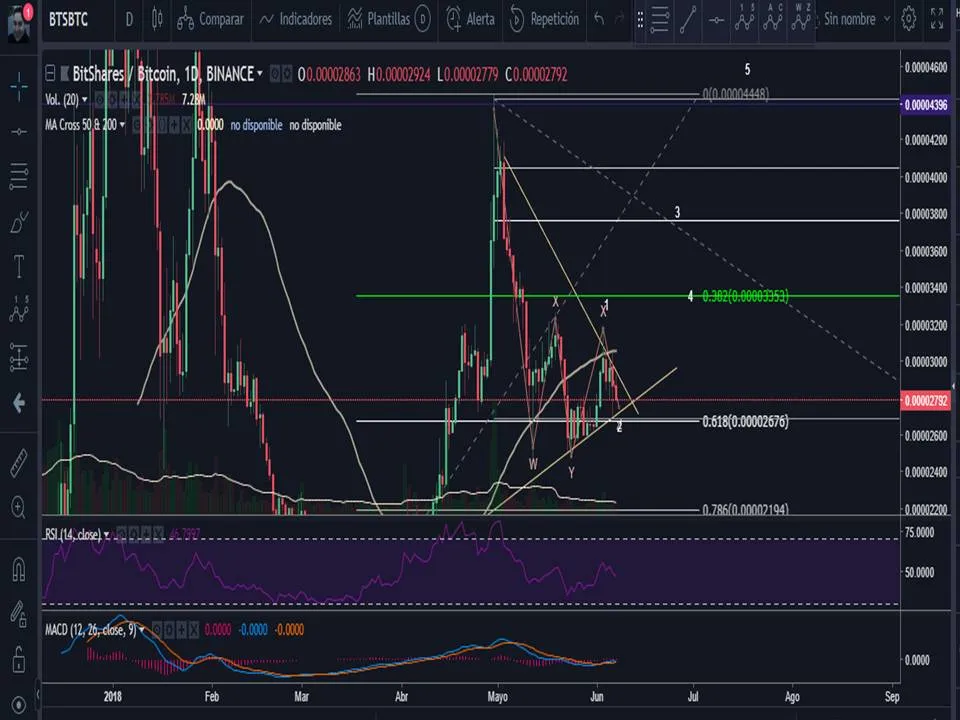Open RSI indicator settings icon
The width and height of the screenshot is (960, 720).
click(134, 534)
